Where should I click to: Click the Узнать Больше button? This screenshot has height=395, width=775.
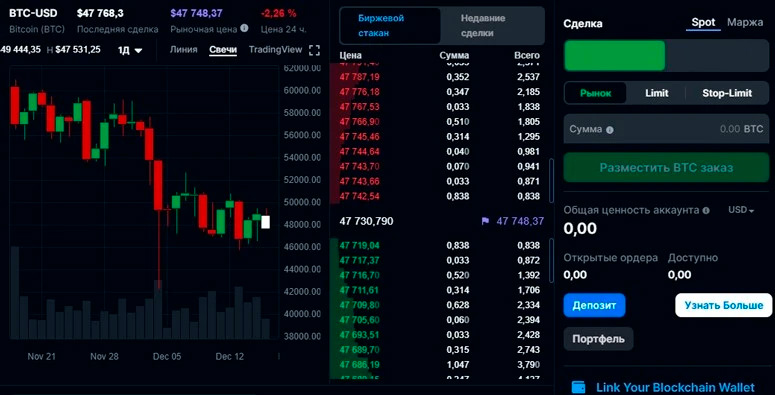click(724, 306)
